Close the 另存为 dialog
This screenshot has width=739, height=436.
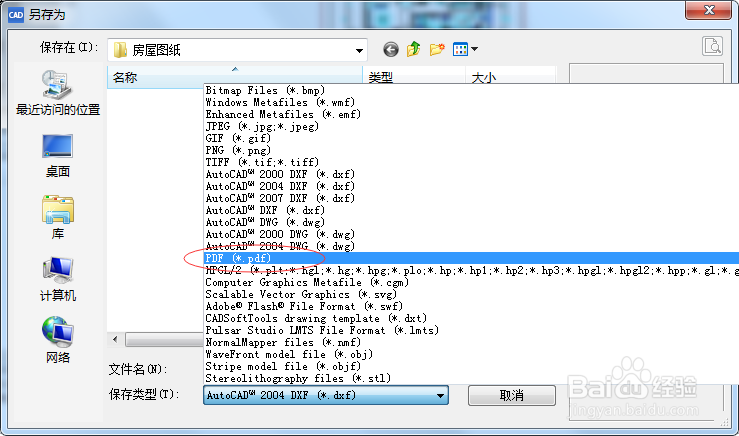point(709,10)
